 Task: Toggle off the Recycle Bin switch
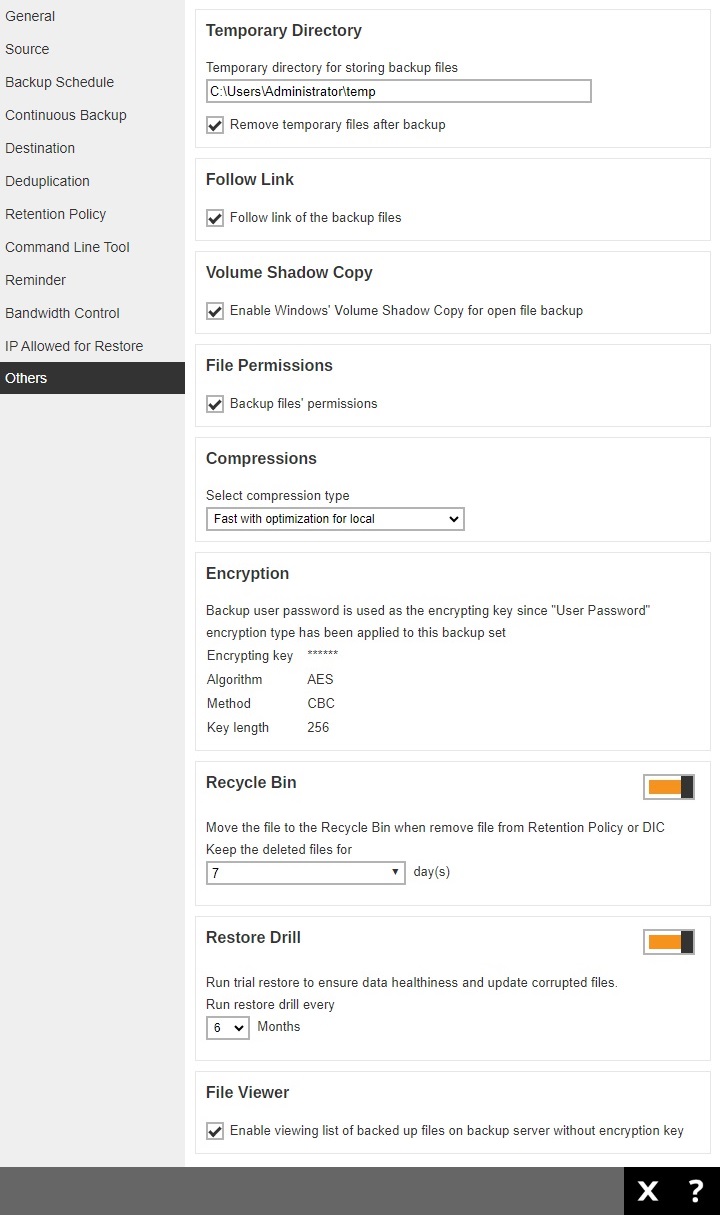[668, 787]
